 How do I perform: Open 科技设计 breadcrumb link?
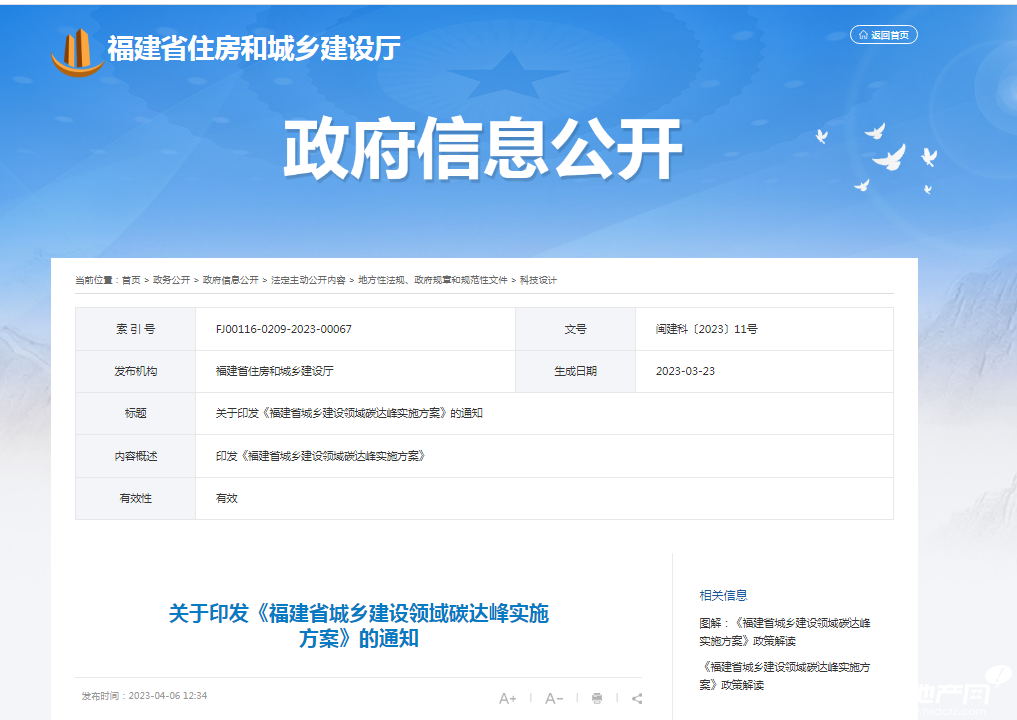pos(538,280)
